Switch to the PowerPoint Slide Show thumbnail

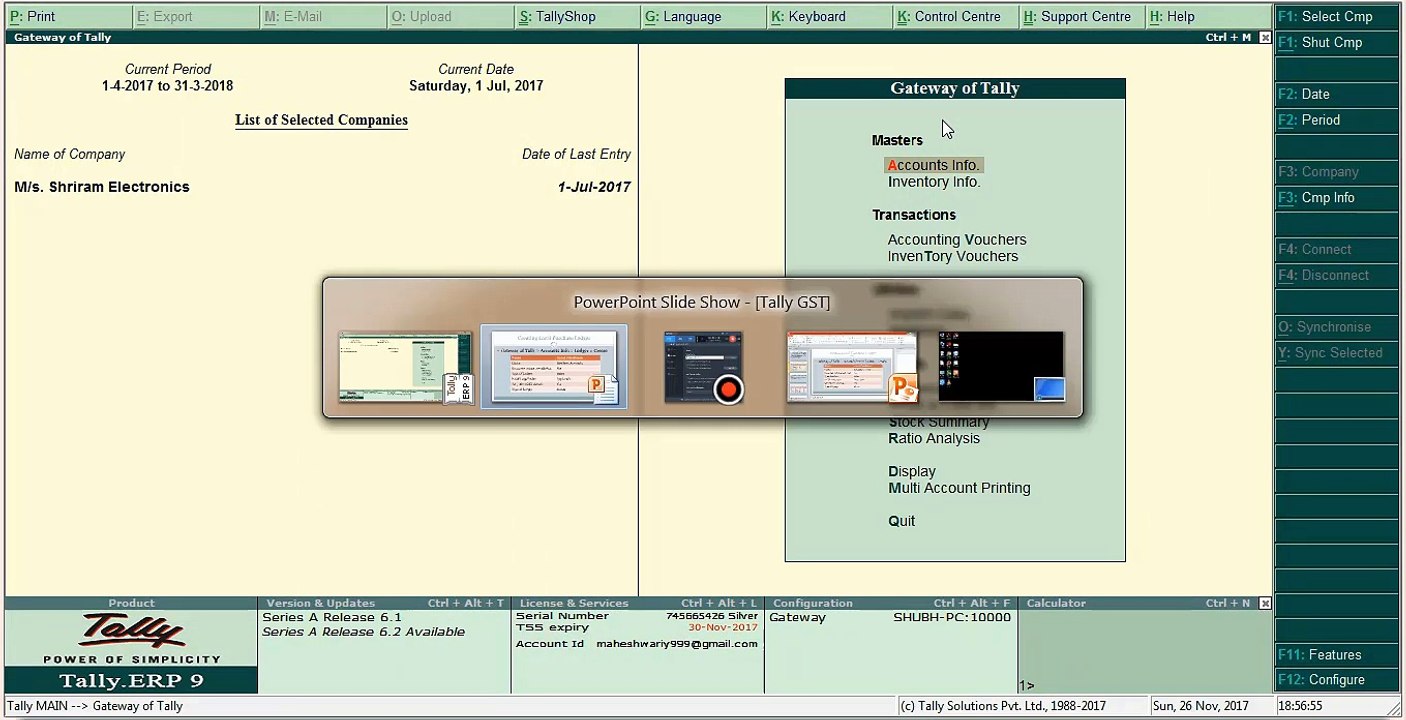point(554,367)
